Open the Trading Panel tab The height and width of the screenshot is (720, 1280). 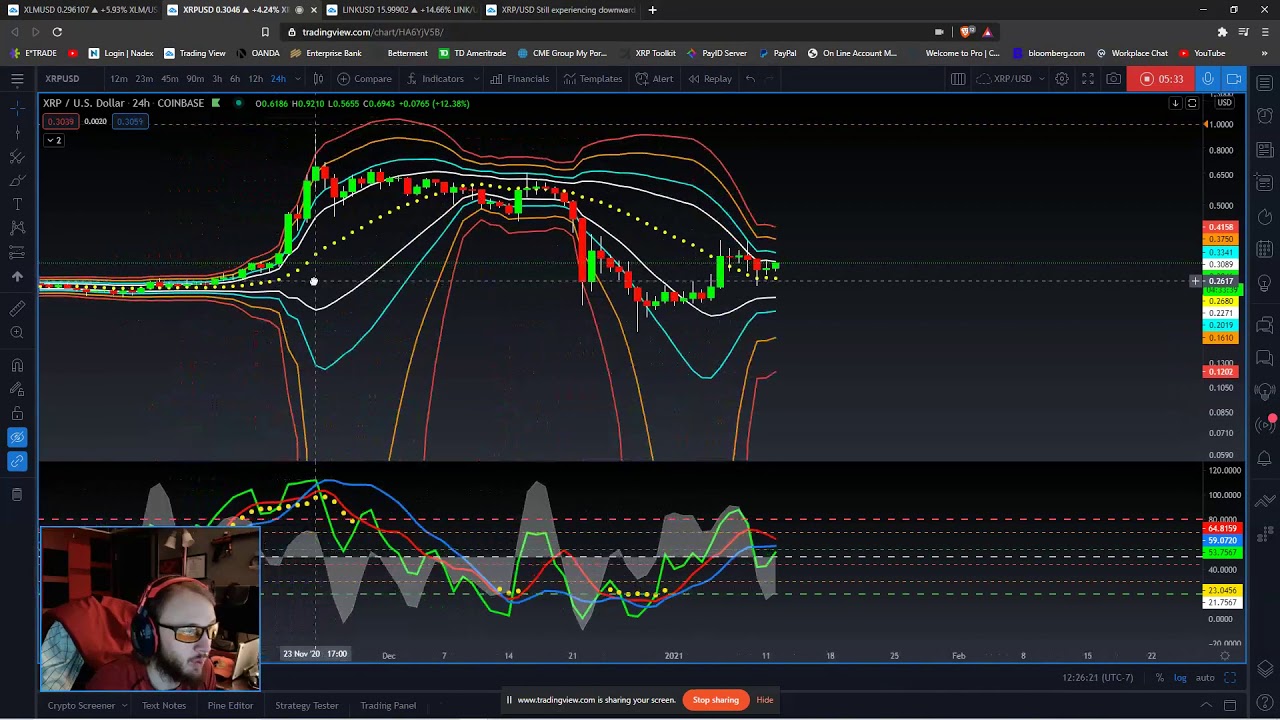(x=388, y=705)
